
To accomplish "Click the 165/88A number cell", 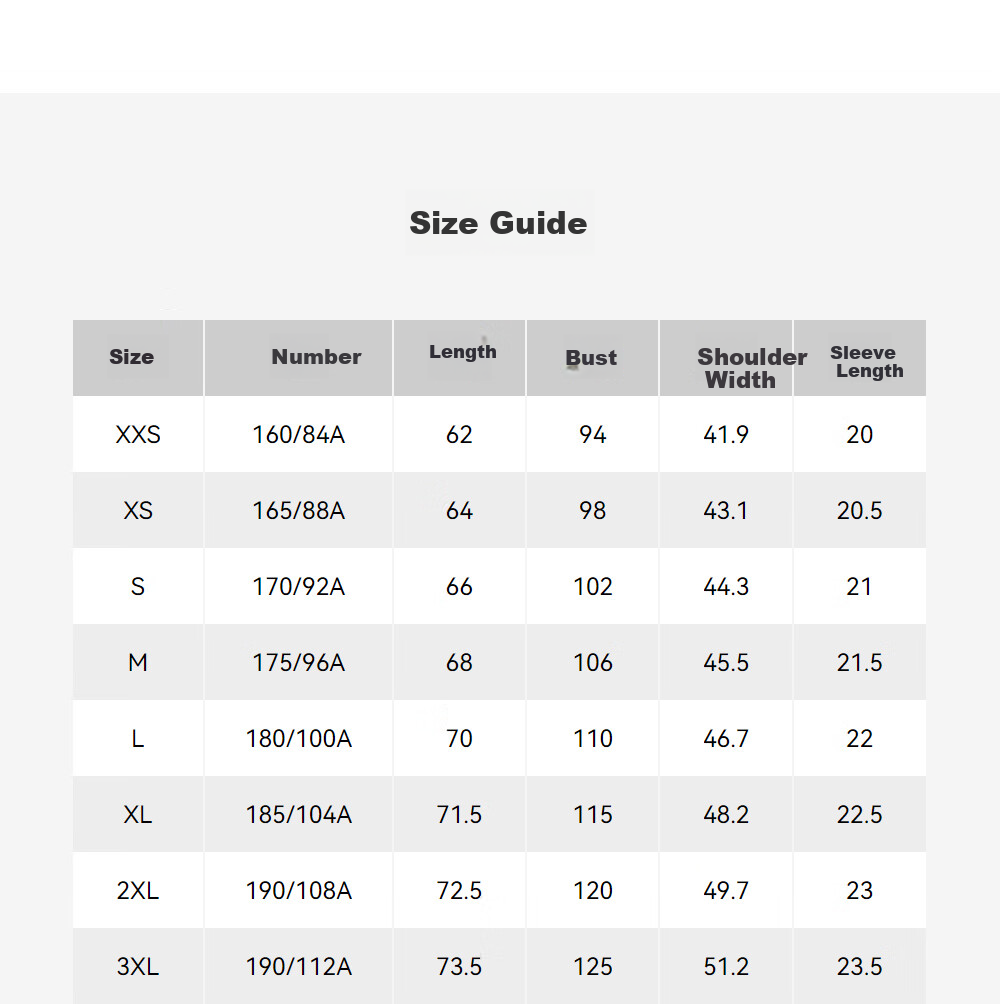I will 298,511.
